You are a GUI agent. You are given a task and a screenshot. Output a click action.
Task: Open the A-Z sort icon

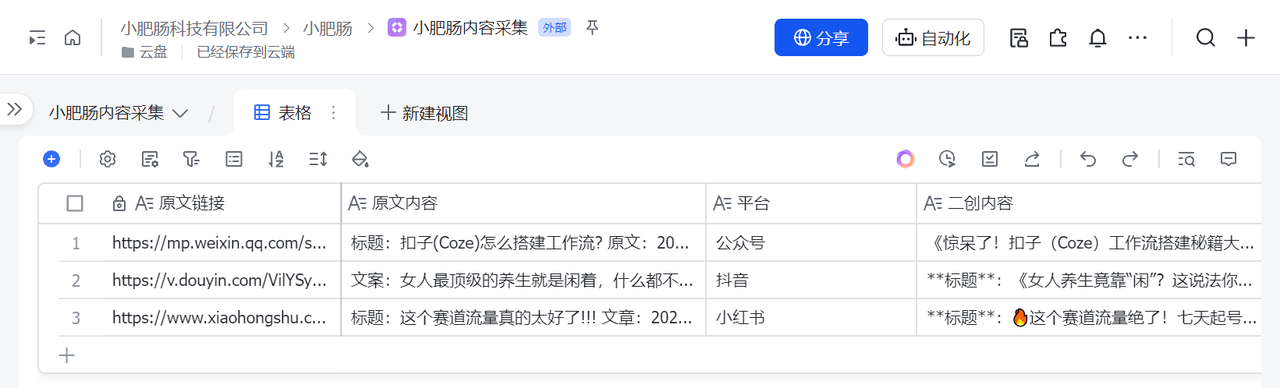[x=276, y=159]
